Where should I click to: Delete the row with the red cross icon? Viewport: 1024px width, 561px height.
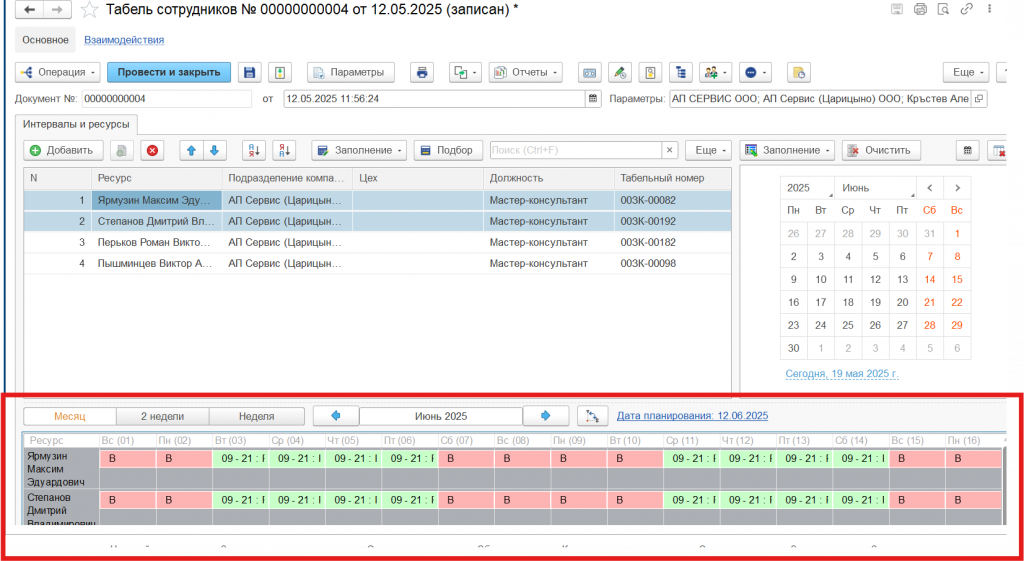click(152, 150)
